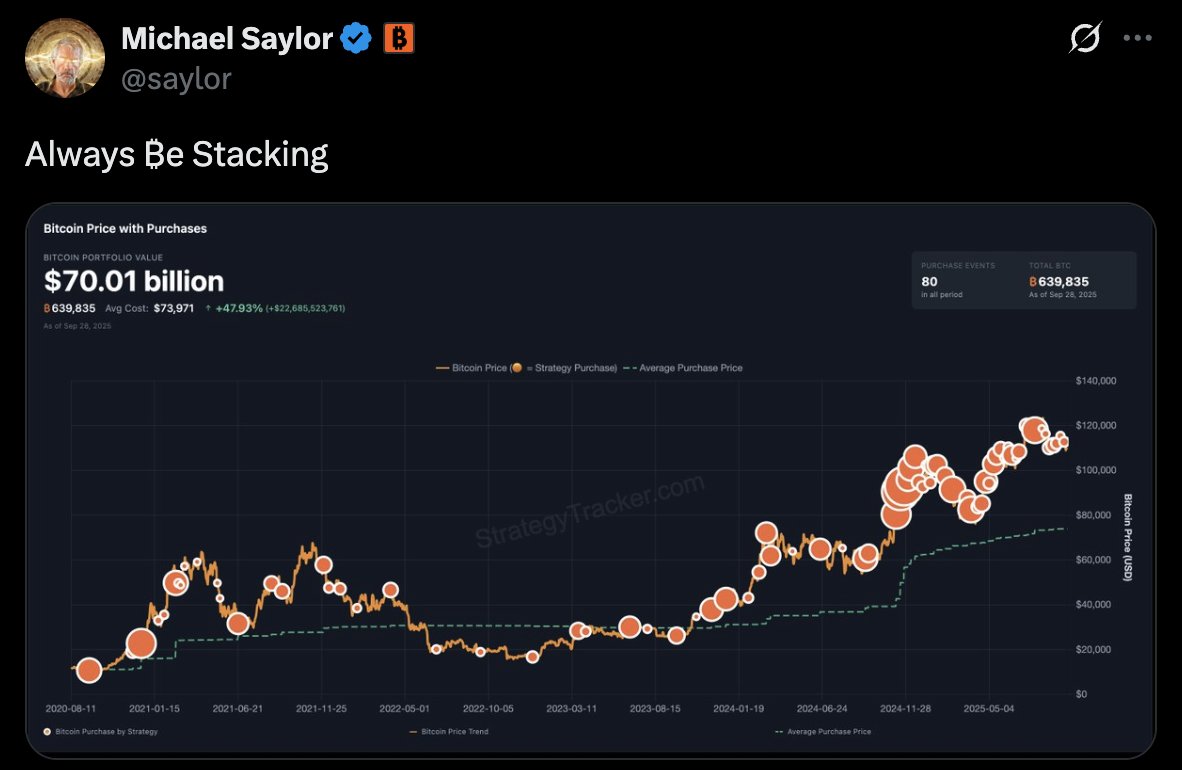Toggle Bitcoin Purchase by Strategy legend
Screen dimensions: 1182x770
click(101, 732)
